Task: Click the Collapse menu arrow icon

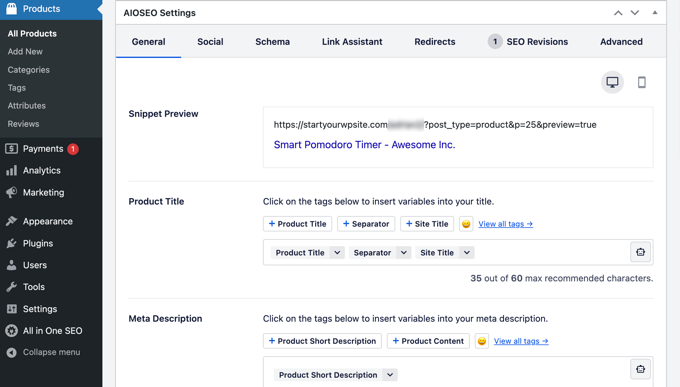Action: (x=12, y=352)
